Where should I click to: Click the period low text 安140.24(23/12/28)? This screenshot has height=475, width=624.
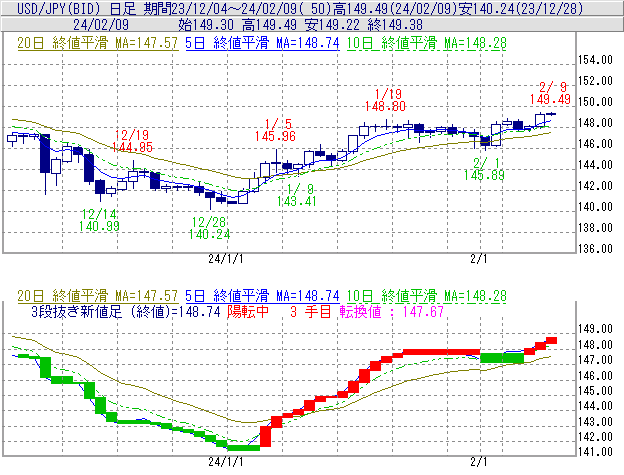521,8
